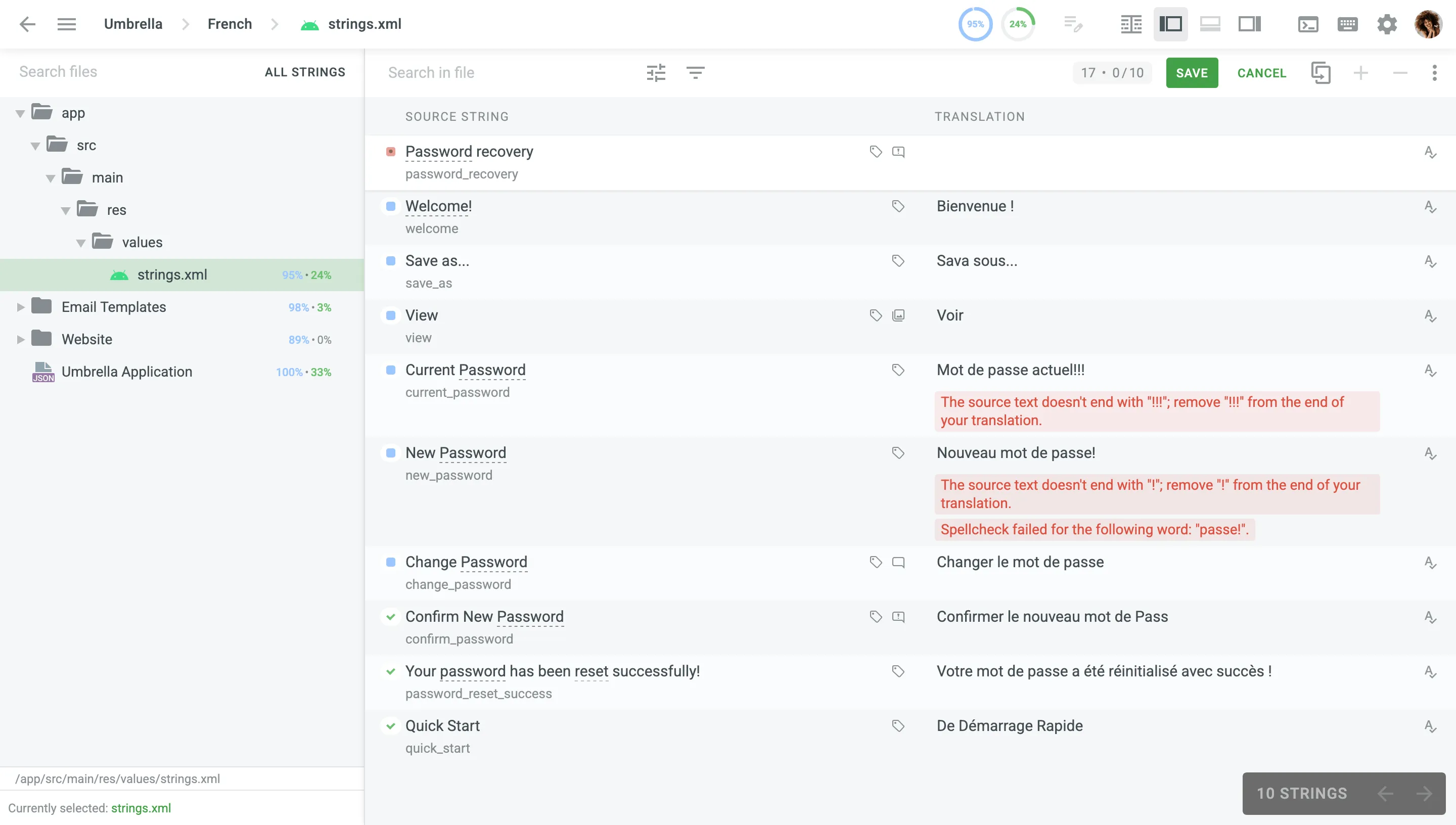Image resolution: width=1456 pixels, height=825 pixels.
Task: Click machine translation icon for Welcome row
Action: (x=1430, y=207)
